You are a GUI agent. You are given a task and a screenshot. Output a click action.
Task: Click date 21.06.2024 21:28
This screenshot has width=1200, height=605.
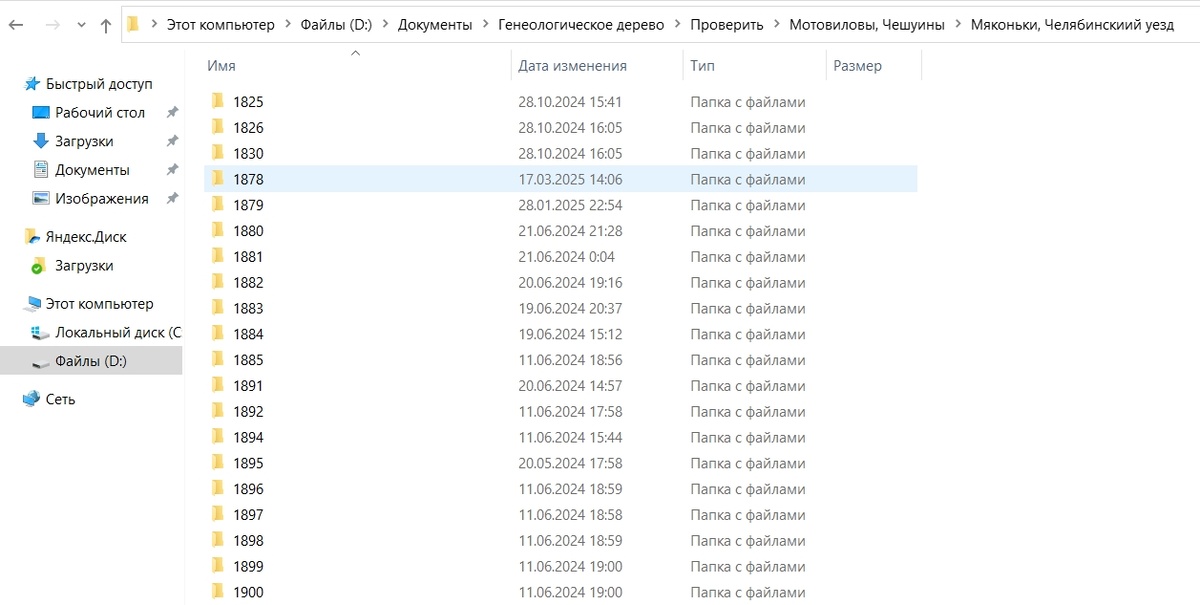(x=570, y=231)
